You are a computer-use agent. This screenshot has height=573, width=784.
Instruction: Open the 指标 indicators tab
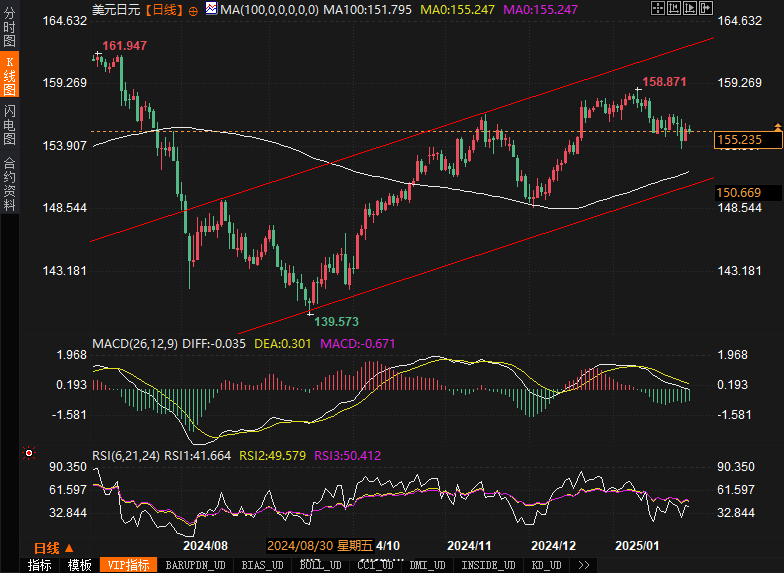click(40, 565)
